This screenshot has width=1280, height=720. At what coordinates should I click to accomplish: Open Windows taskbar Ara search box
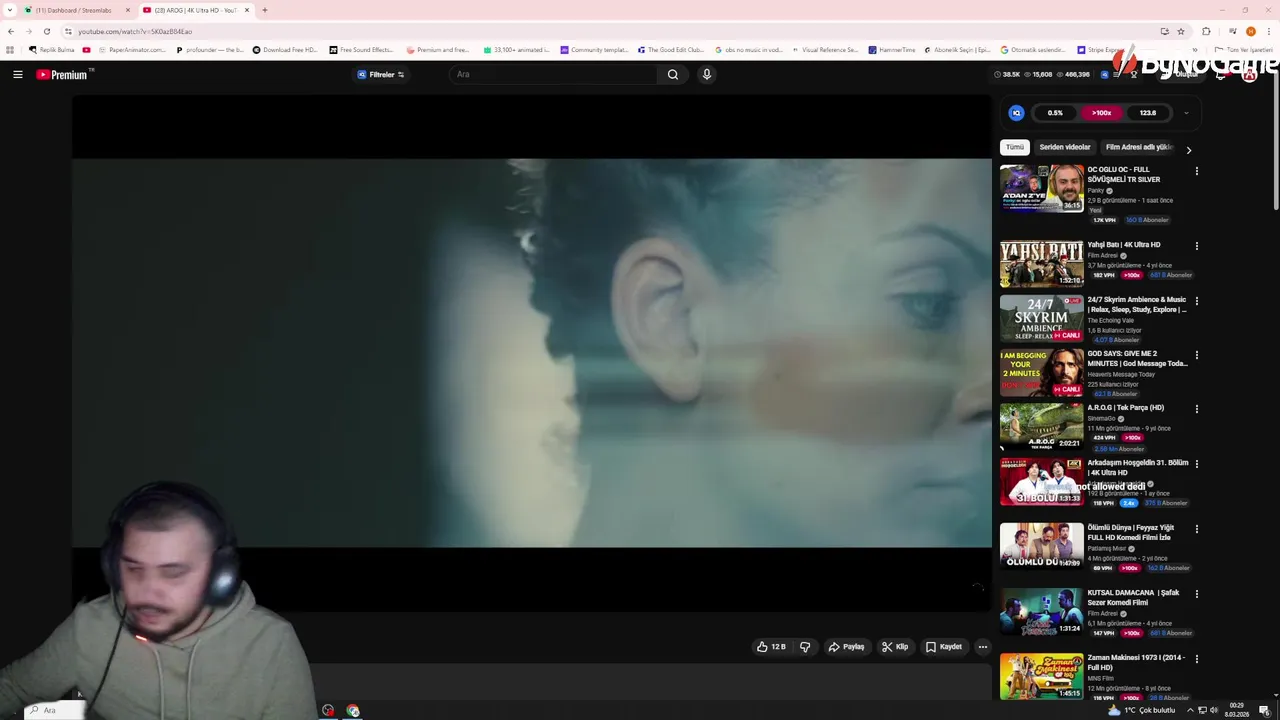pyautogui.click(x=55, y=710)
